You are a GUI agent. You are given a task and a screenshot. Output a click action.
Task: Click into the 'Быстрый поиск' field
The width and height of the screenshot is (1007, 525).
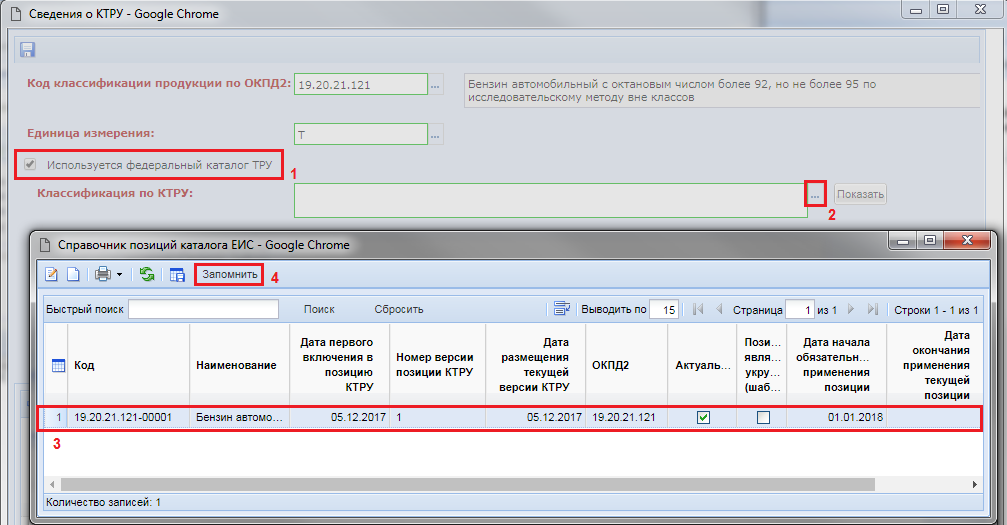tap(203, 309)
